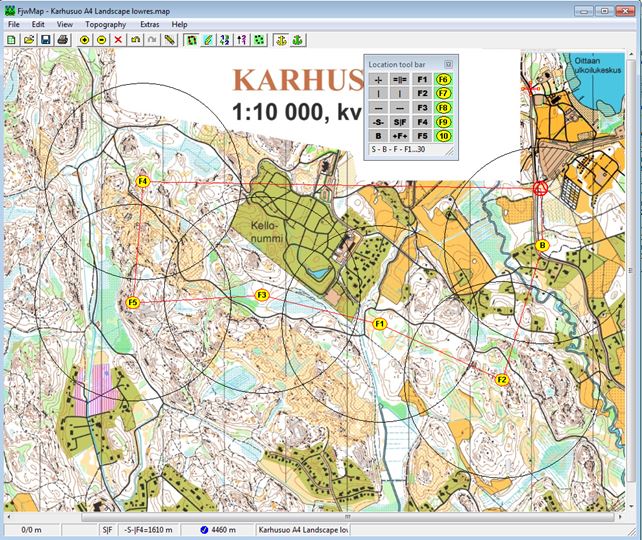Create a new map file
Viewport: 642px width, 540px height.
tap(11, 40)
